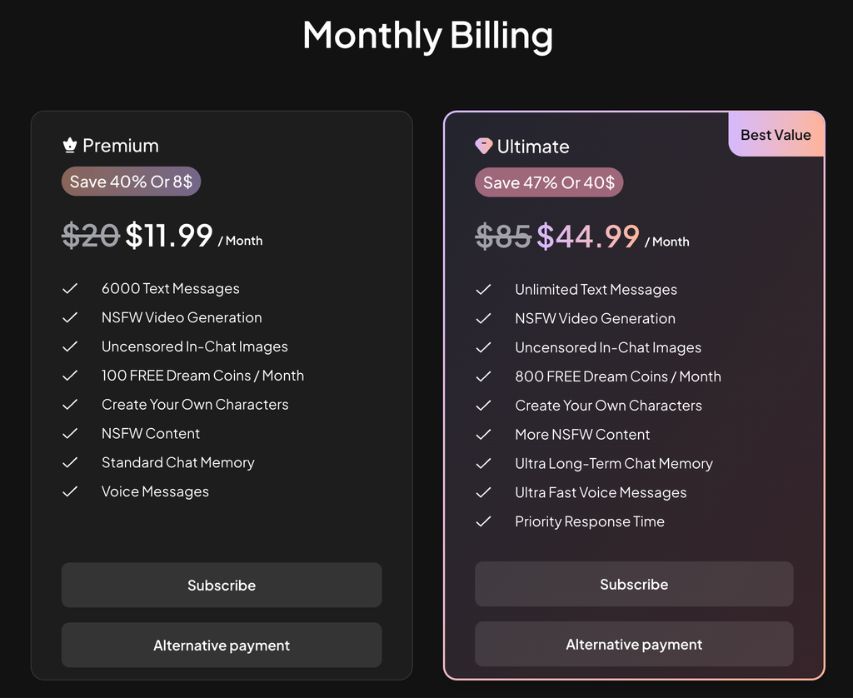Click the checkmark beside NSFW Video Generation under Premium
The height and width of the screenshot is (698, 853).
70,317
